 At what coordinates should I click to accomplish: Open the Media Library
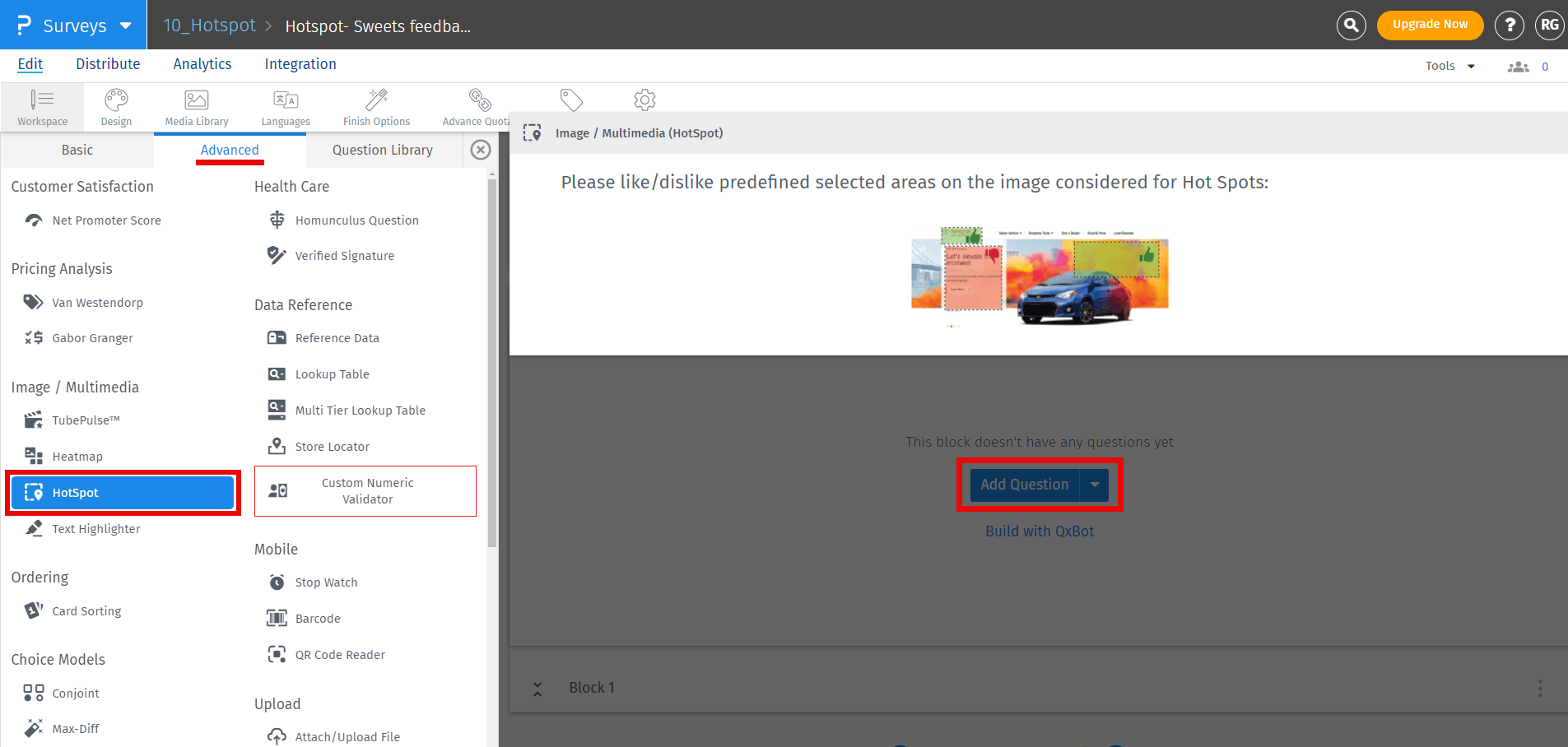click(196, 106)
